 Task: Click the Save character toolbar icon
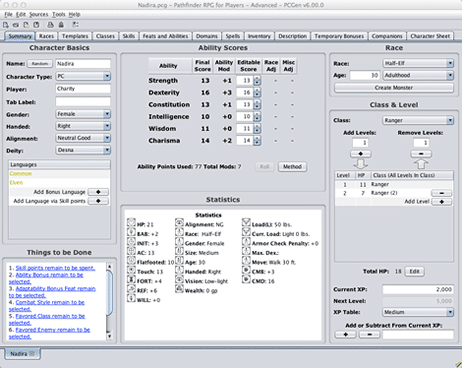coord(36,25)
